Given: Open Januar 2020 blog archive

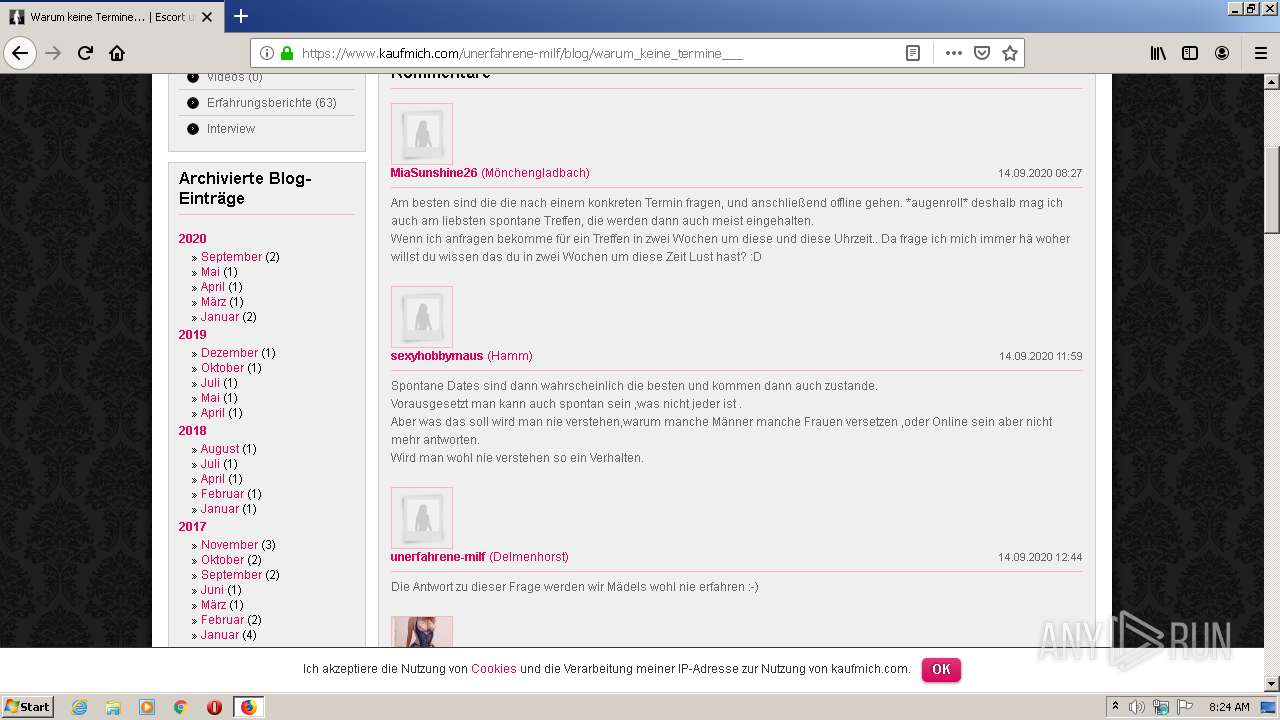Looking at the screenshot, I should 220,317.
